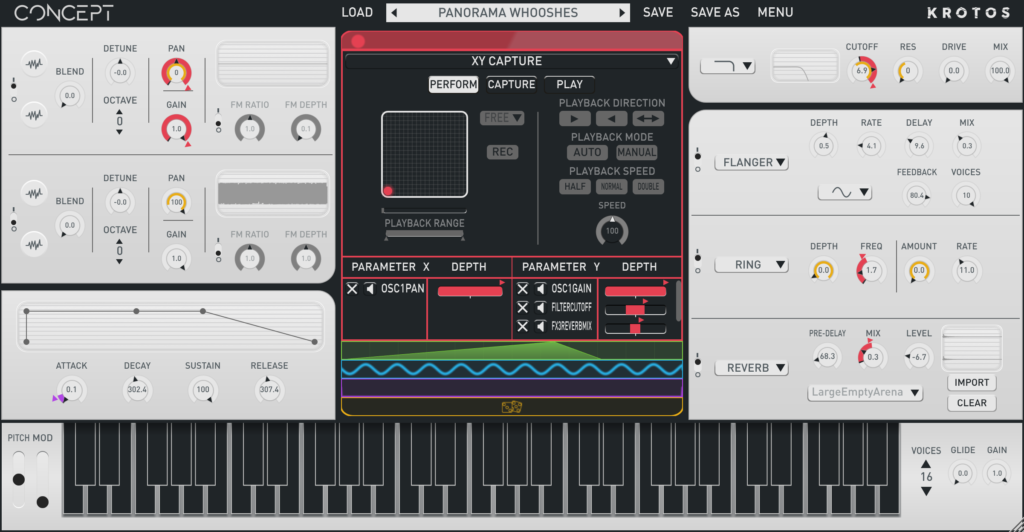Click the dice randomize icon
Screen dimensions: 1024x532
(512, 407)
